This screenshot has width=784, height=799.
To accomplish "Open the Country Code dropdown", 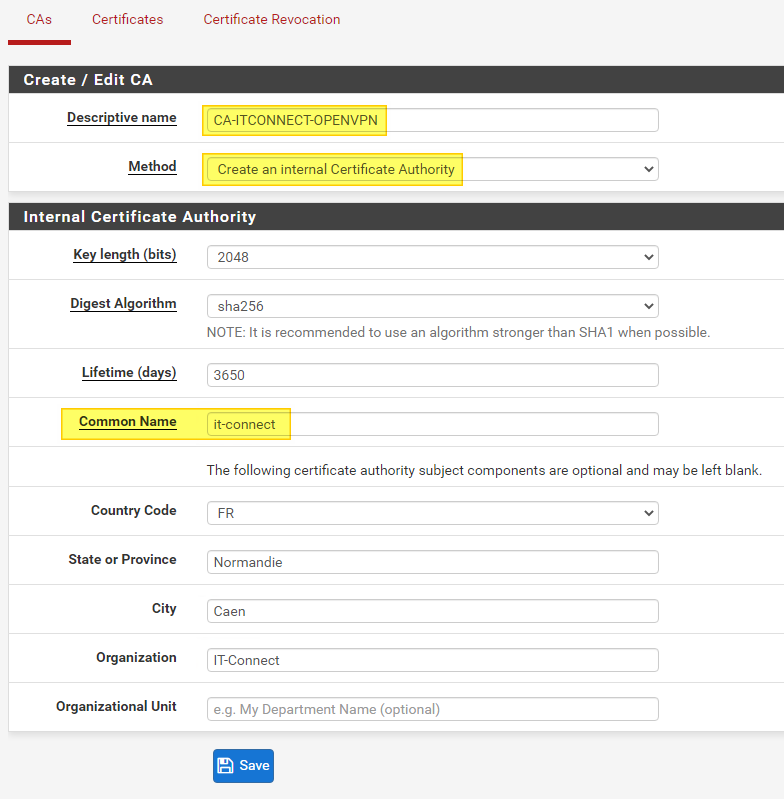I will pos(432,513).
